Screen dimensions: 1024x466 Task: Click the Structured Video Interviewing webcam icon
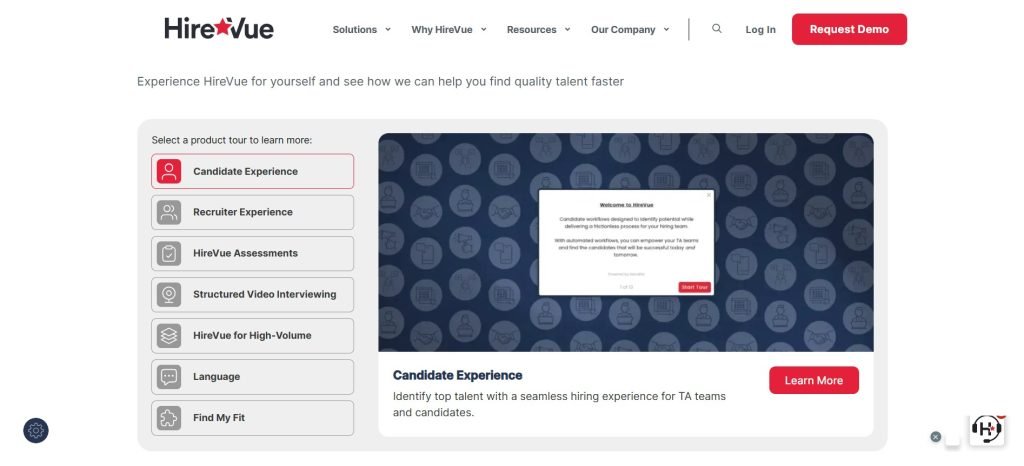[x=169, y=295]
